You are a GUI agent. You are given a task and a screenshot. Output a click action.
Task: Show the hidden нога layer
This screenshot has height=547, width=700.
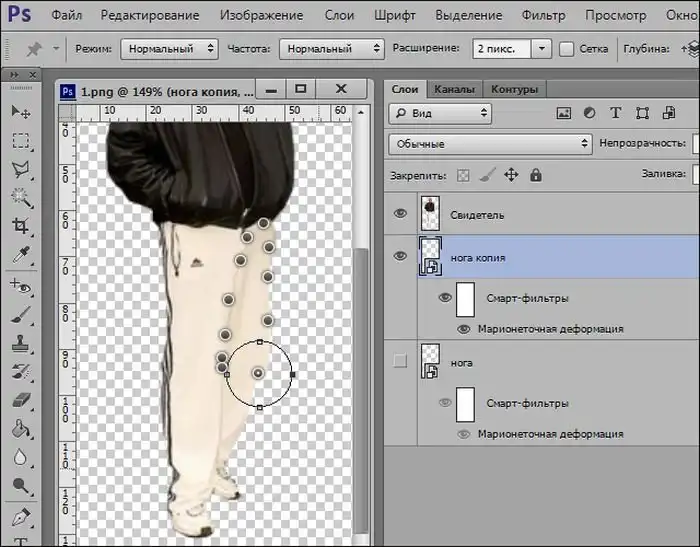pos(401,362)
